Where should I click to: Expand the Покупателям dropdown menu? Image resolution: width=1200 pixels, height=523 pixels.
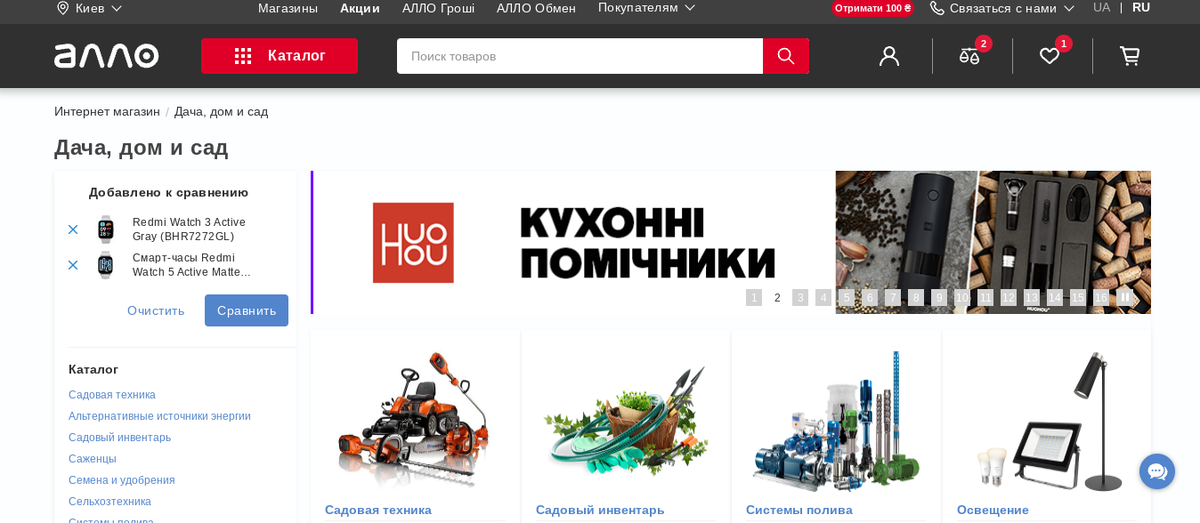pos(647,8)
